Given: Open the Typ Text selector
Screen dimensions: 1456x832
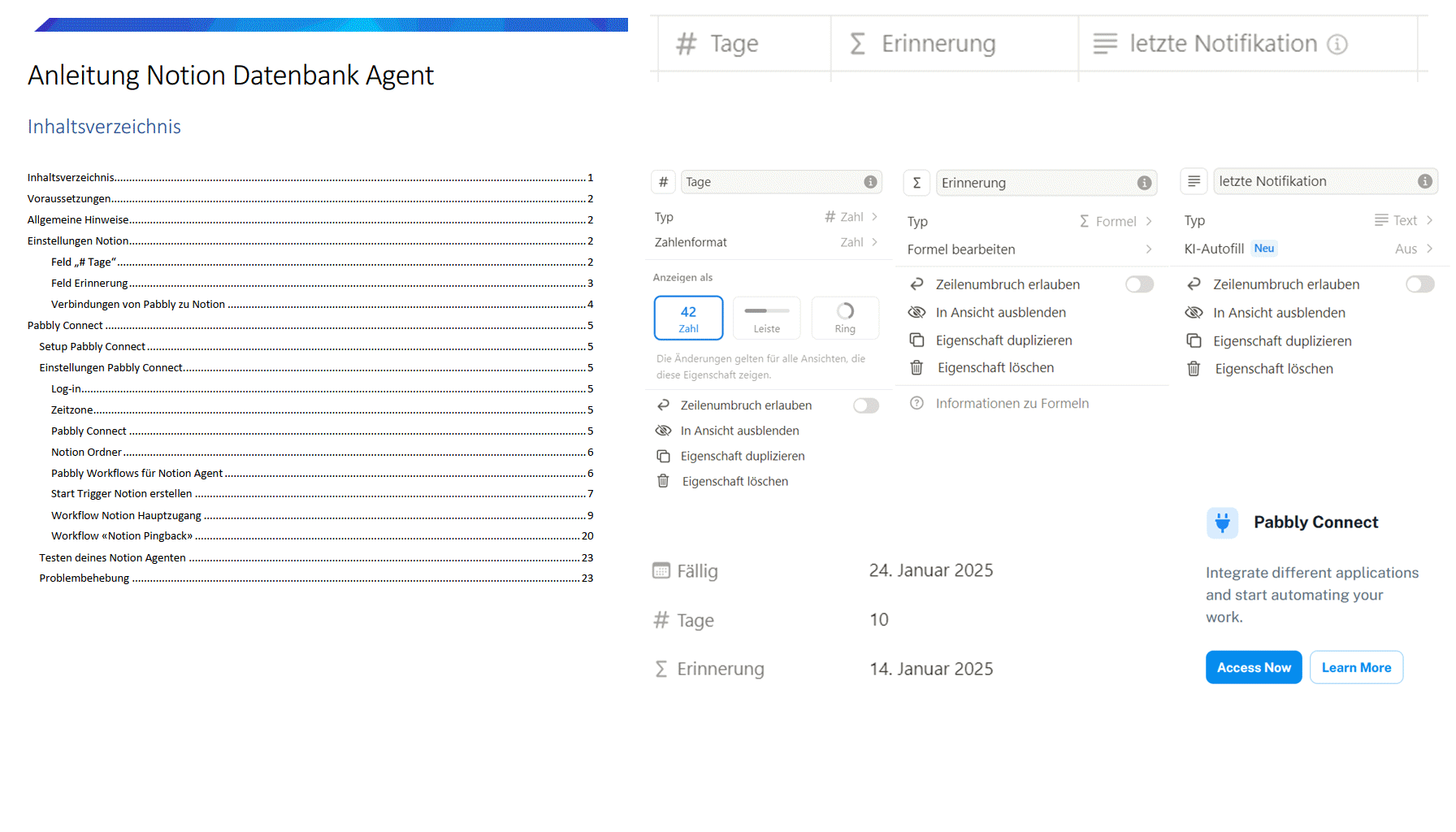Looking at the screenshot, I should point(1309,220).
